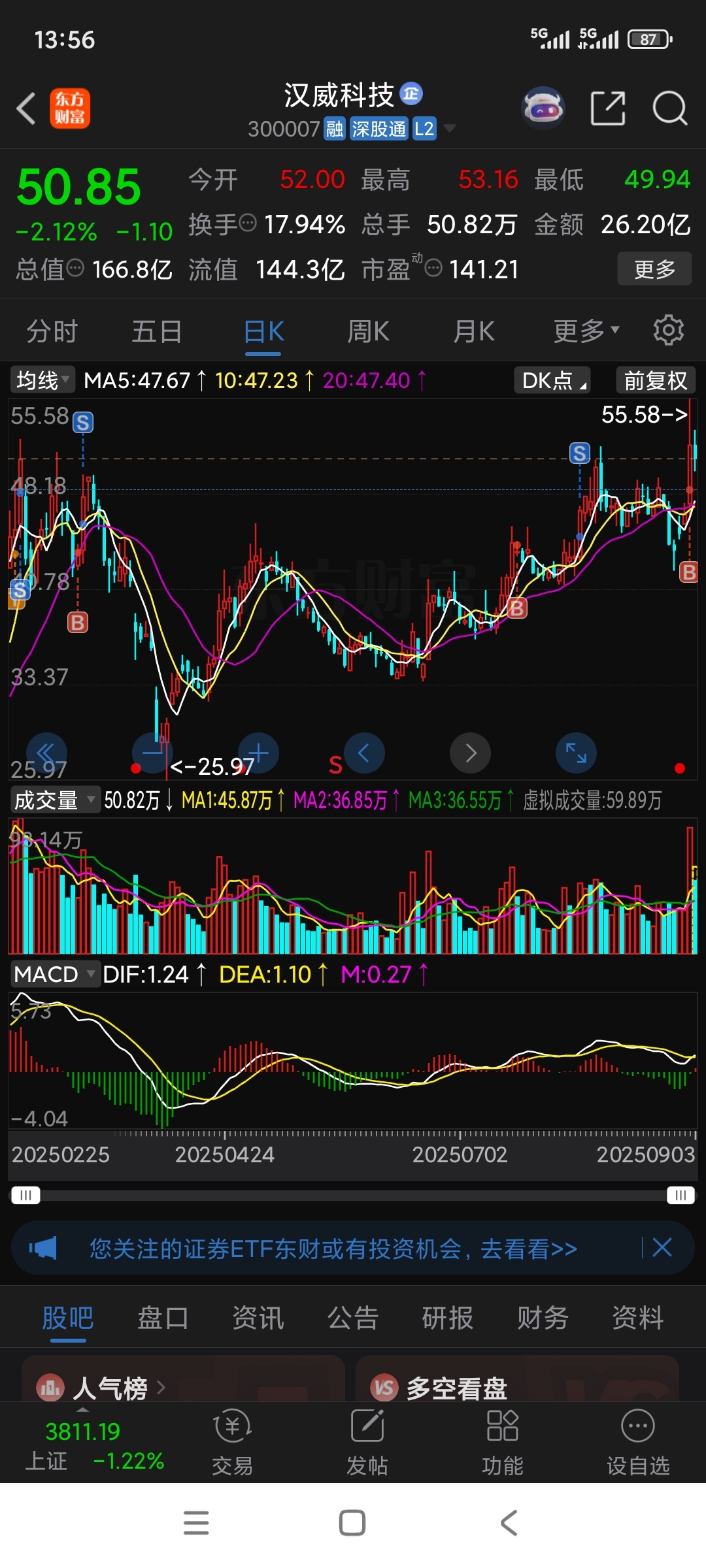Screen dimensions: 706x1568
Task: Tap the enterprise badge beside 汉威科技
Action: [x=411, y=94]
